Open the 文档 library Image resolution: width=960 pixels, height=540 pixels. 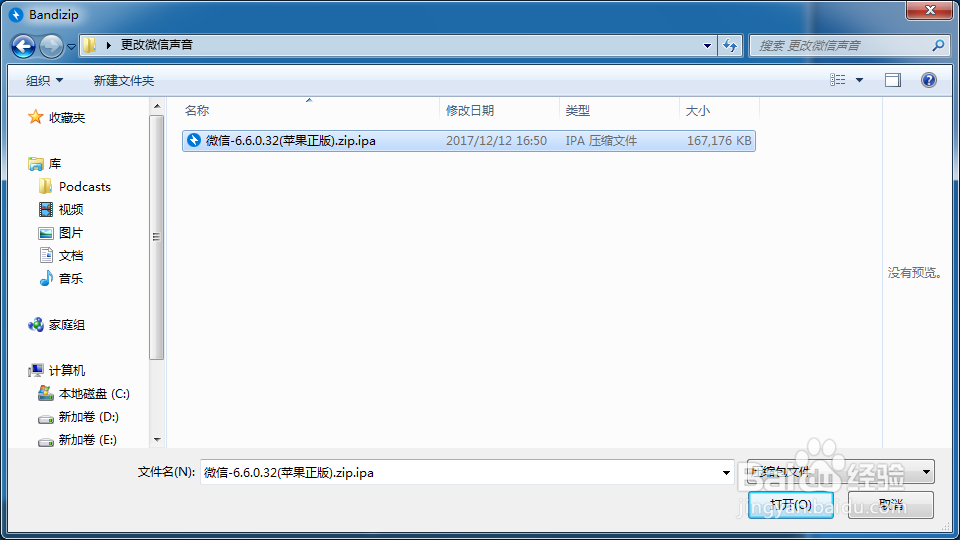tap(70, 255)
